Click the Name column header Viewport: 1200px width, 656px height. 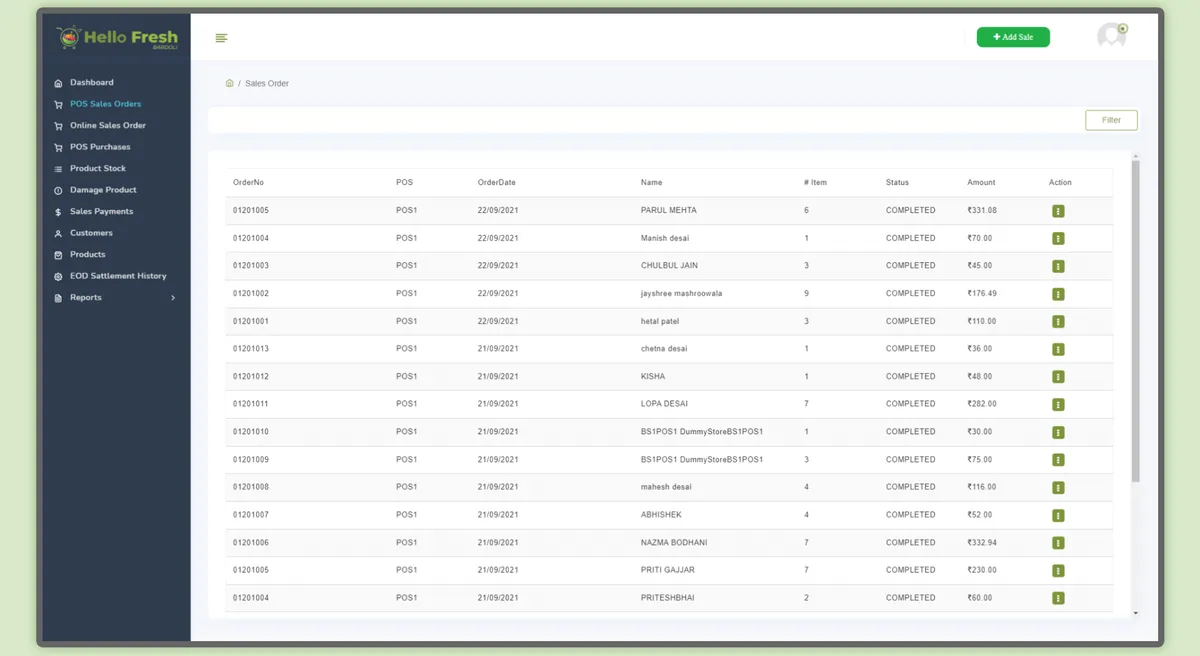[x=651, y=183]
